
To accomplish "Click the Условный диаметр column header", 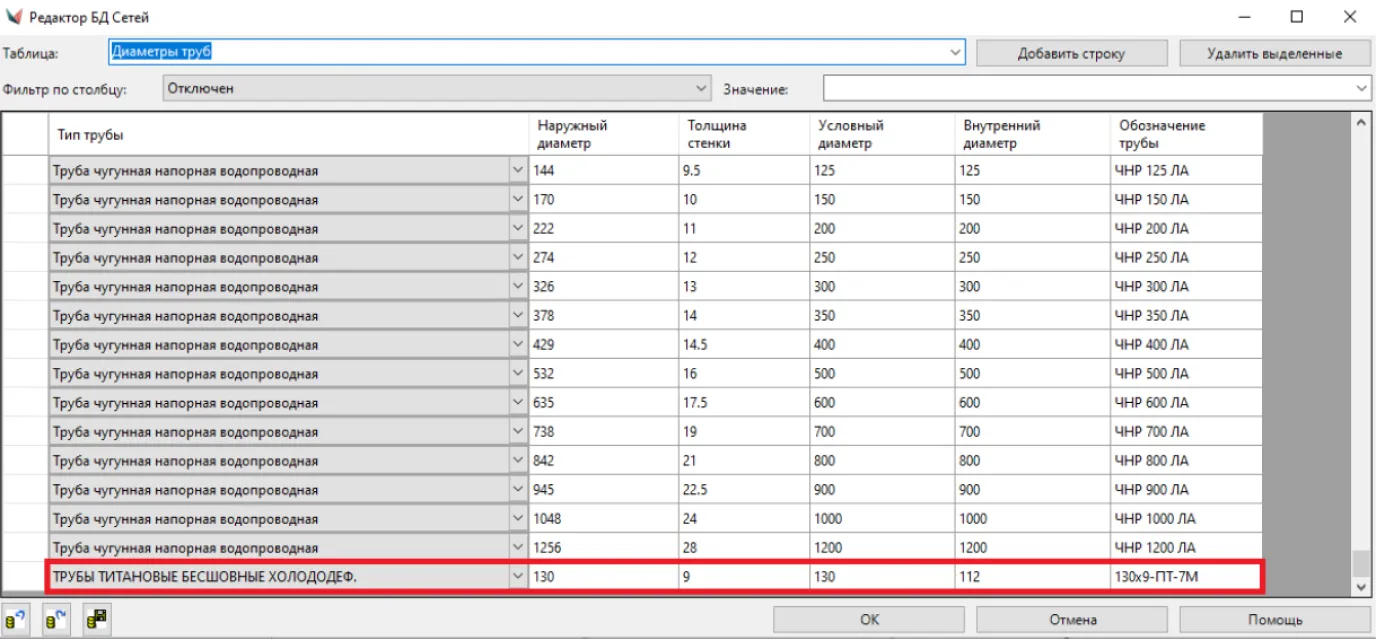I will tap(882, 135).
